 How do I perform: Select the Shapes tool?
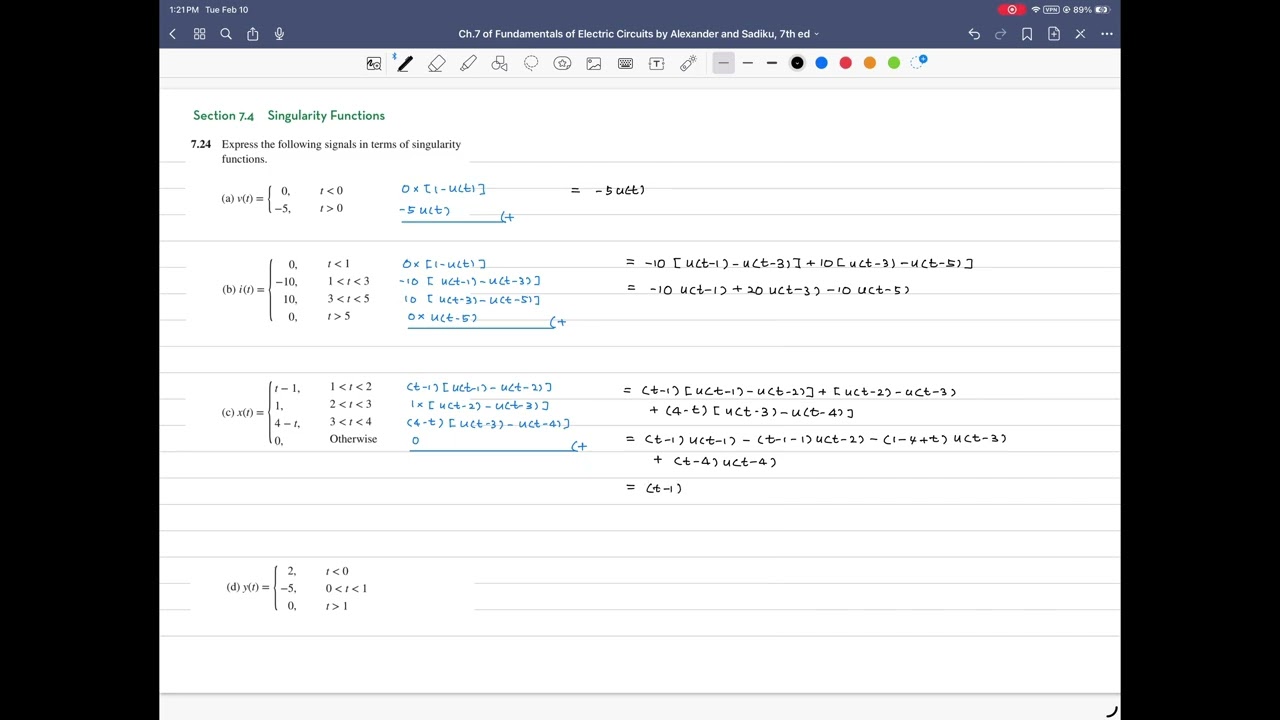coord(500,63)
